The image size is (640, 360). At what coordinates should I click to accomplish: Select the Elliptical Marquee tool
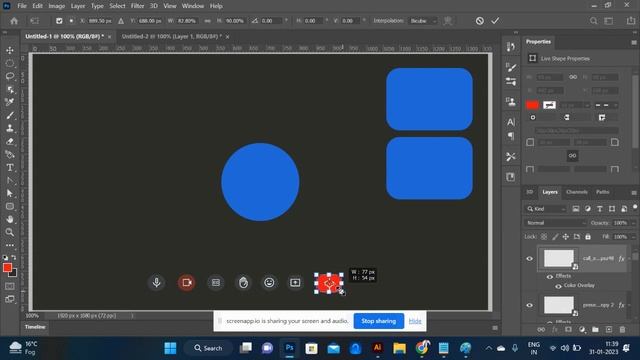[x=10, y=63]
